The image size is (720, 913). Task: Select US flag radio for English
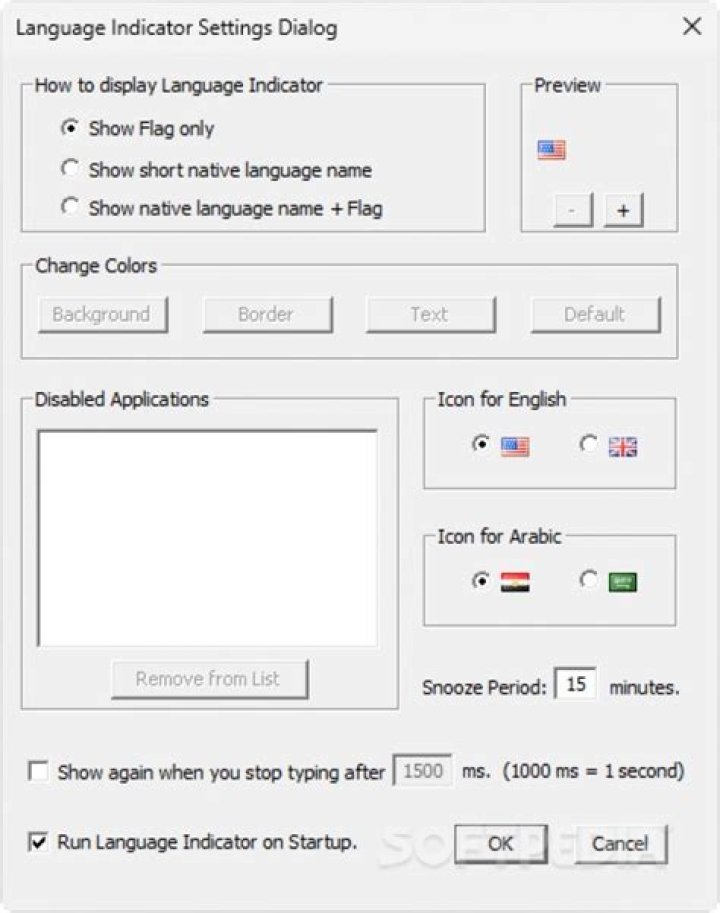480,444
